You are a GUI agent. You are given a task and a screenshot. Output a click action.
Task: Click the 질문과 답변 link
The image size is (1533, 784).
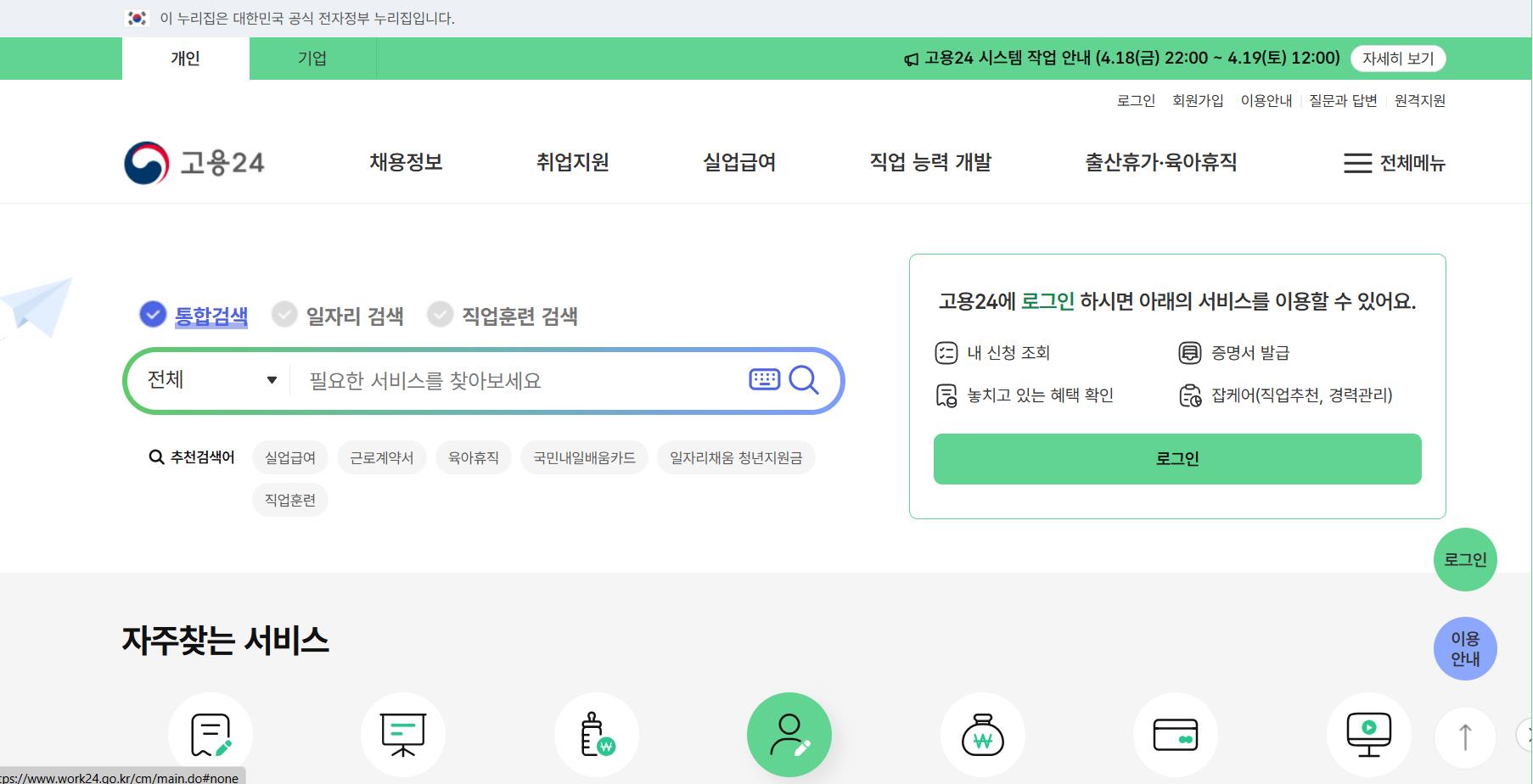pyautogui.click(x=1343, y=100)
